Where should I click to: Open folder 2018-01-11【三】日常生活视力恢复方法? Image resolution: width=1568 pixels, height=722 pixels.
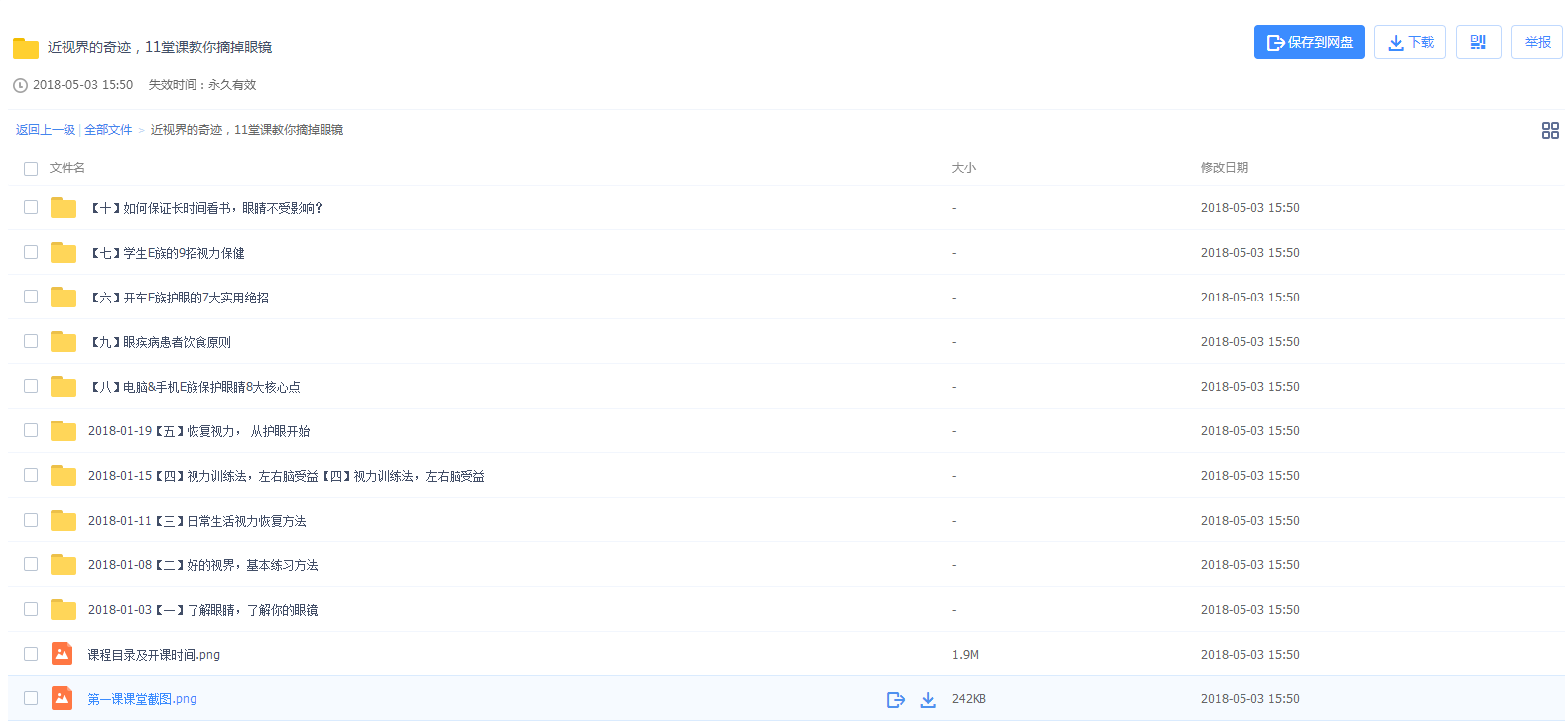pos(197,521)
